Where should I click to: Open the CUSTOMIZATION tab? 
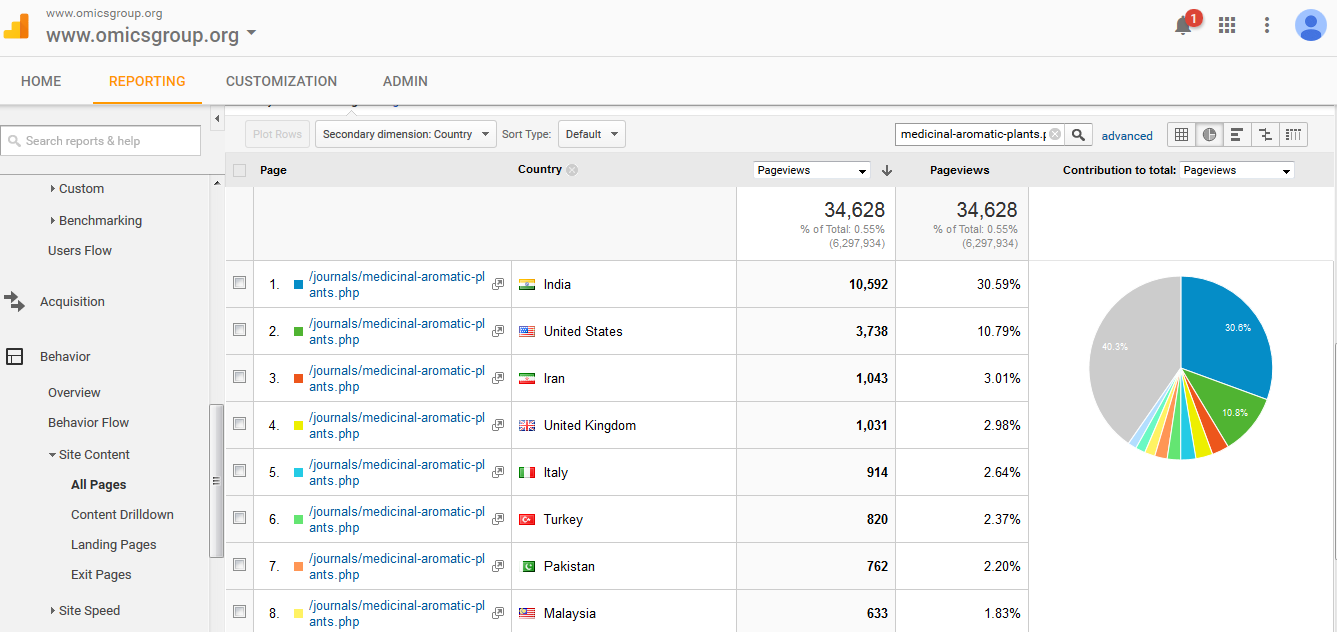pyautogui.click(x=281, y=81)
